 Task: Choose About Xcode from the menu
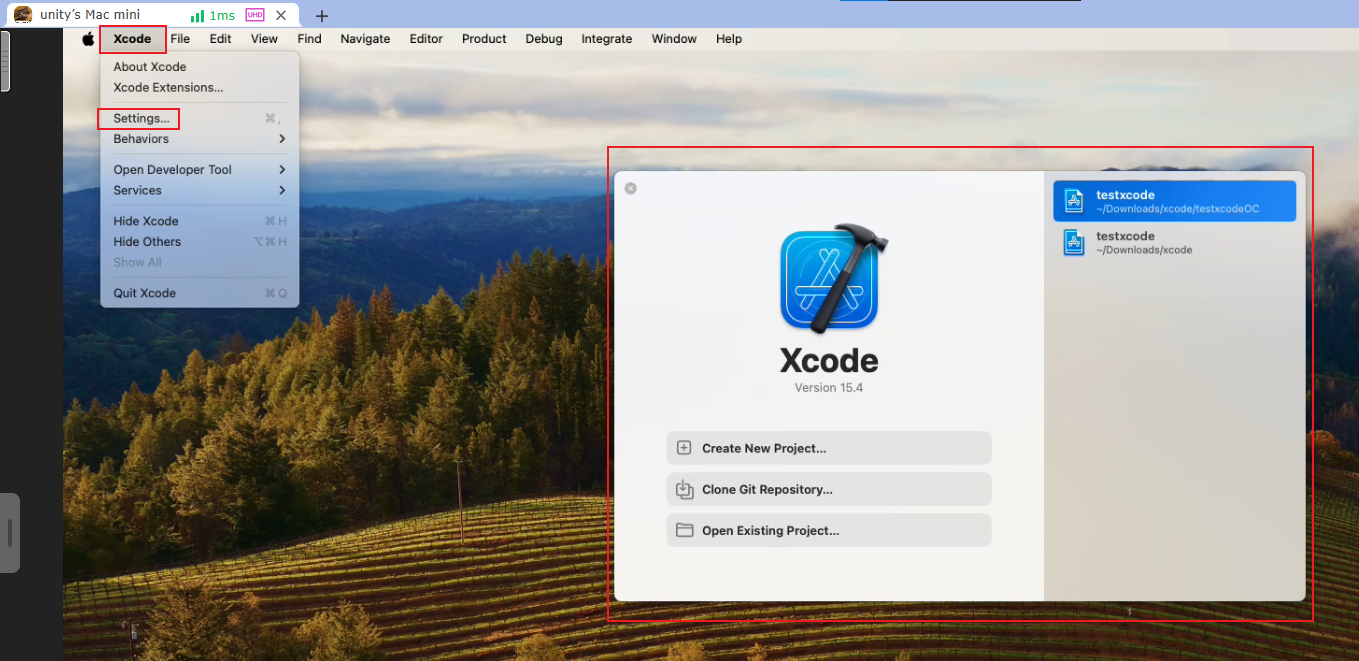pyautogui.click(x=200, y=67)
